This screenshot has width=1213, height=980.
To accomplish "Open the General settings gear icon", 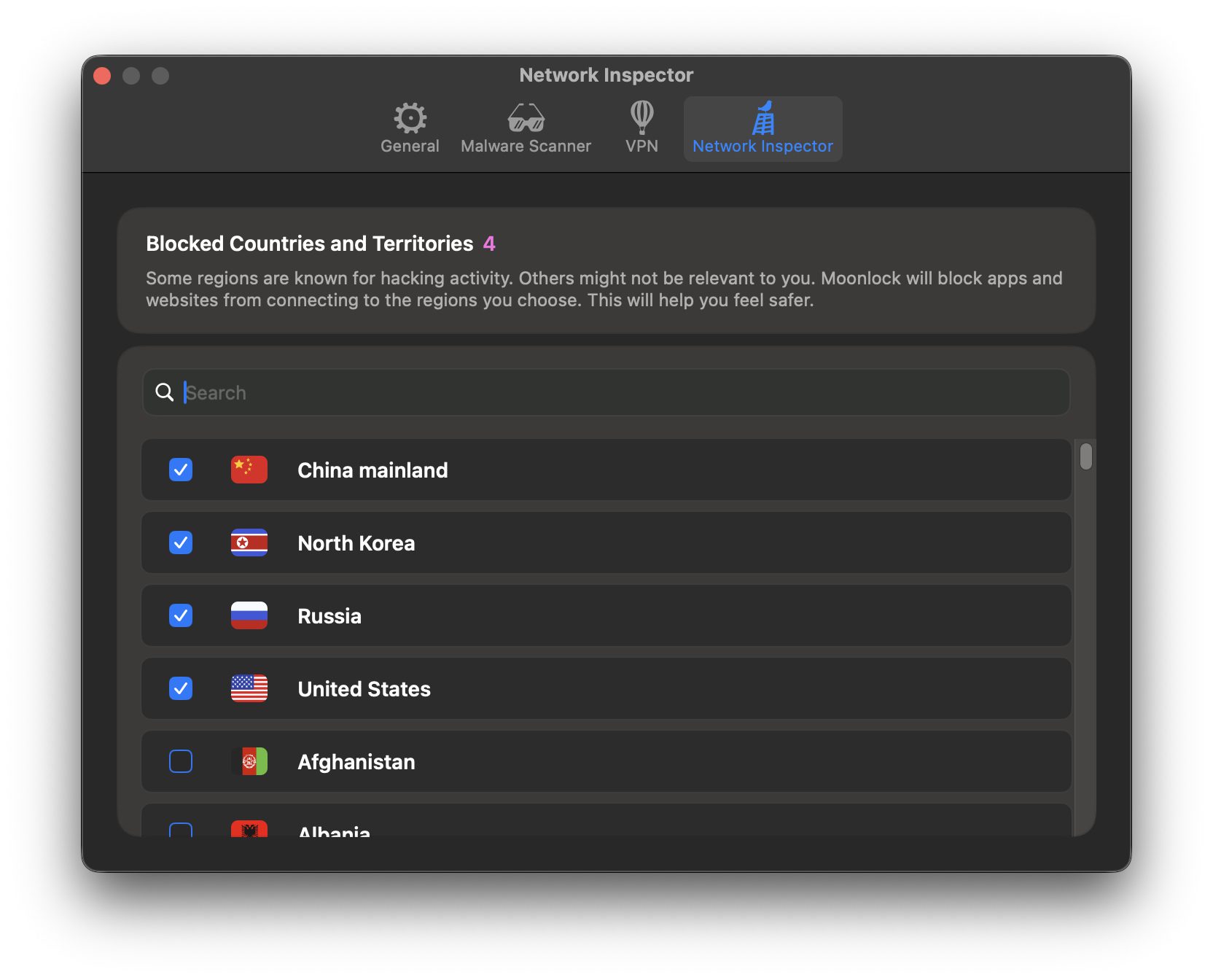I will pos(410,117).
